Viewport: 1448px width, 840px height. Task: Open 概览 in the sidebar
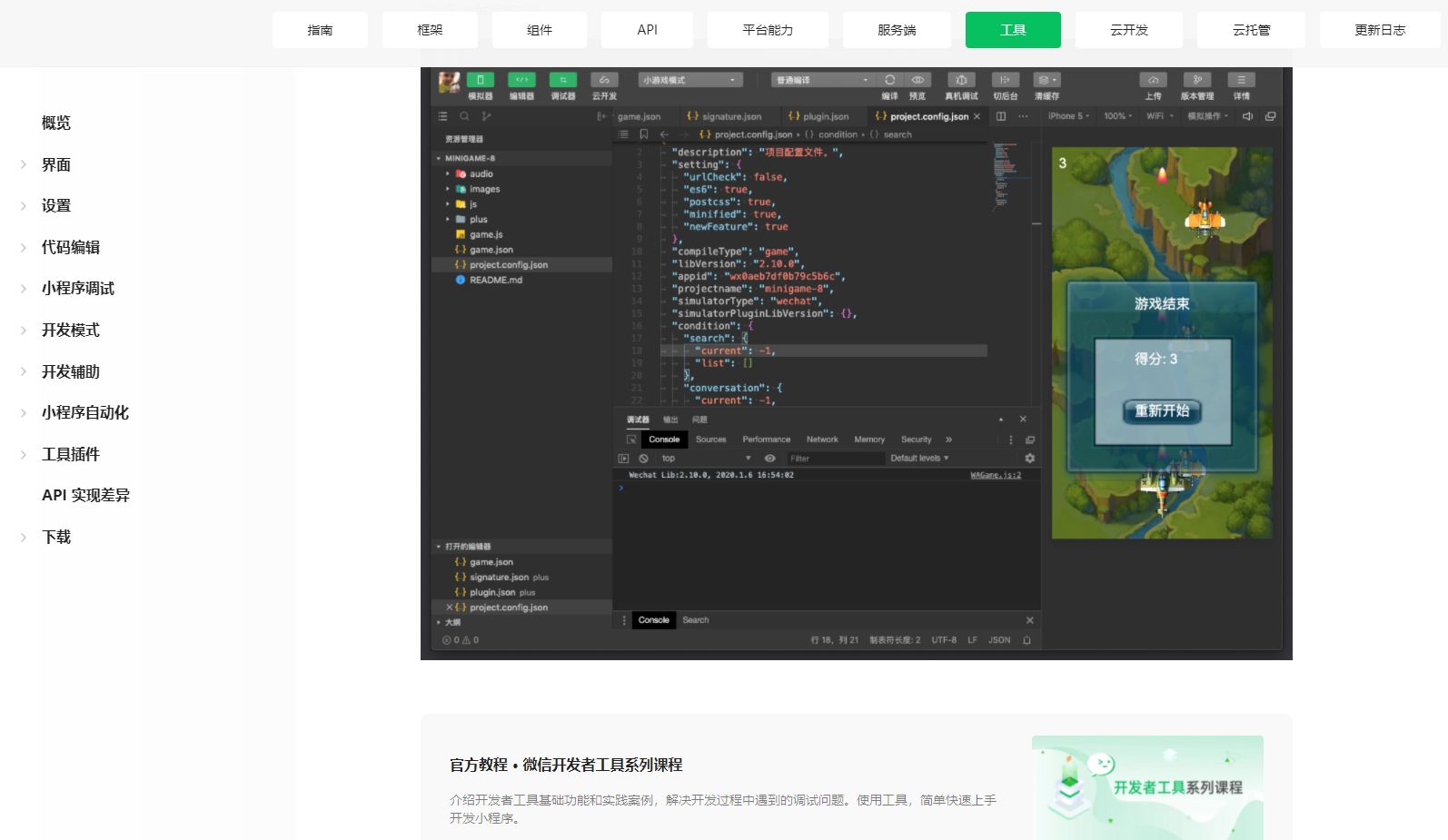coord(56,123)
